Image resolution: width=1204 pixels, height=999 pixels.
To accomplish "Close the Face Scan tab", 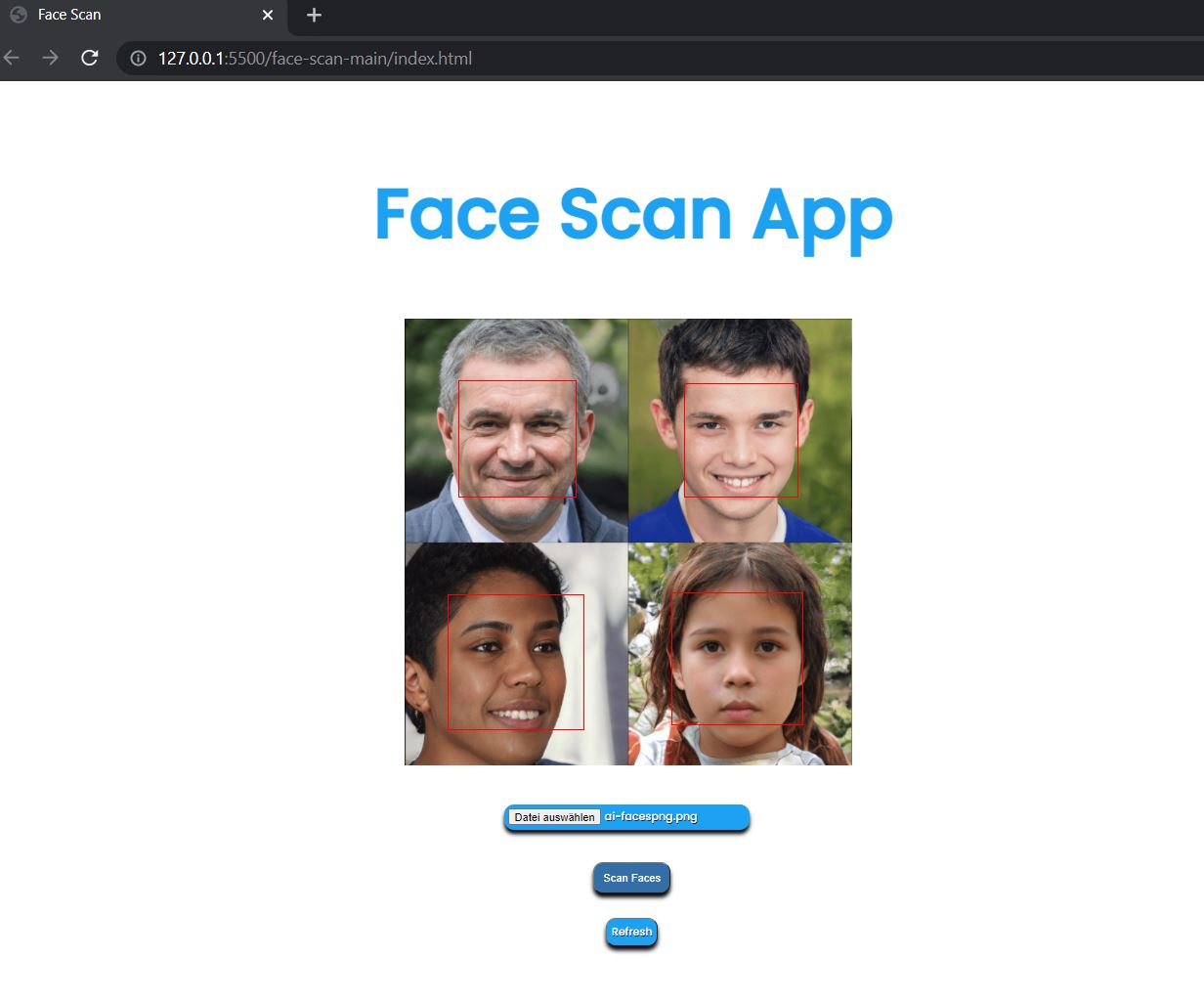I will click(267, 15).
